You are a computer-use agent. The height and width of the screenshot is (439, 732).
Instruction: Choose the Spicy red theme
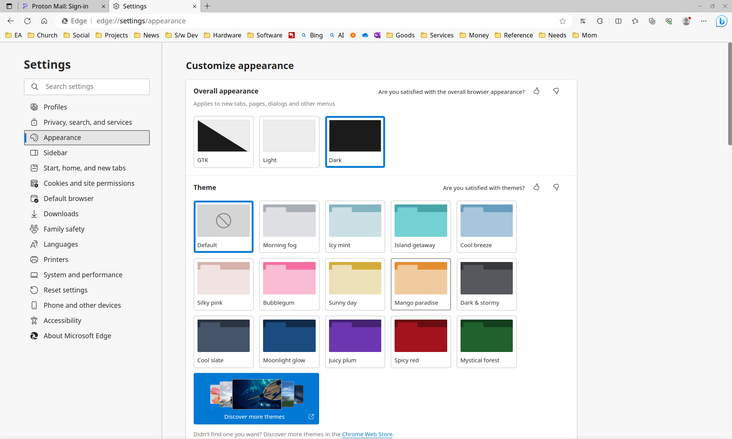(x=421, y=341)
